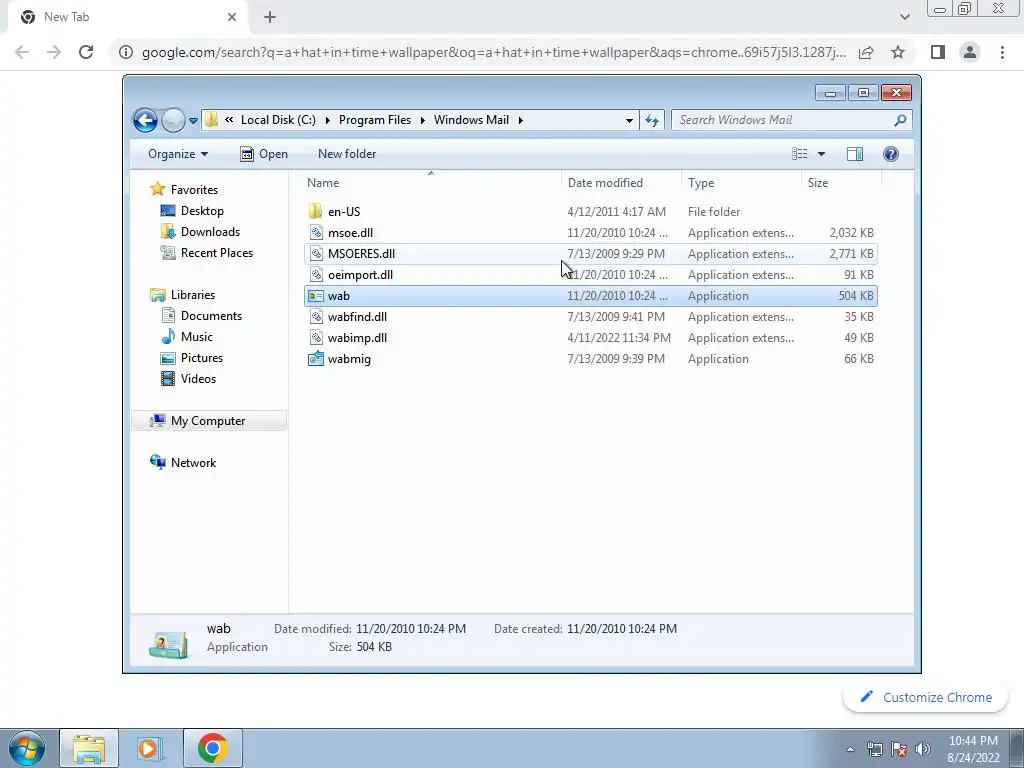Select msoe.dll file icon
Image resolution: width=1024 pixels, height=768 pixels.
pyautogui.click(x=316, y=232)
